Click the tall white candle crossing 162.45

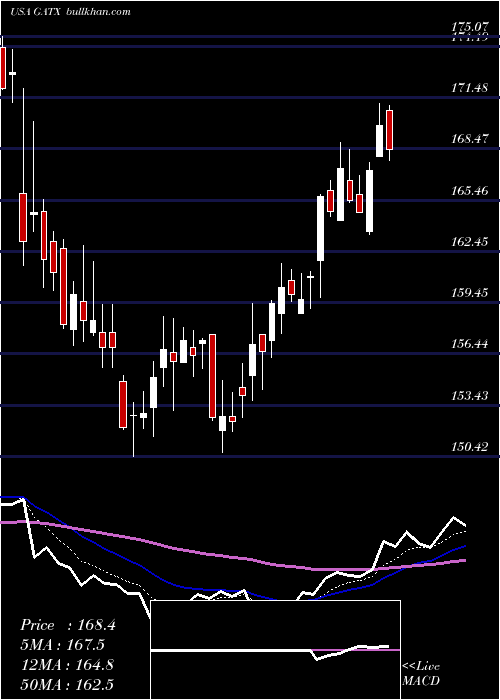coord(321,228)
